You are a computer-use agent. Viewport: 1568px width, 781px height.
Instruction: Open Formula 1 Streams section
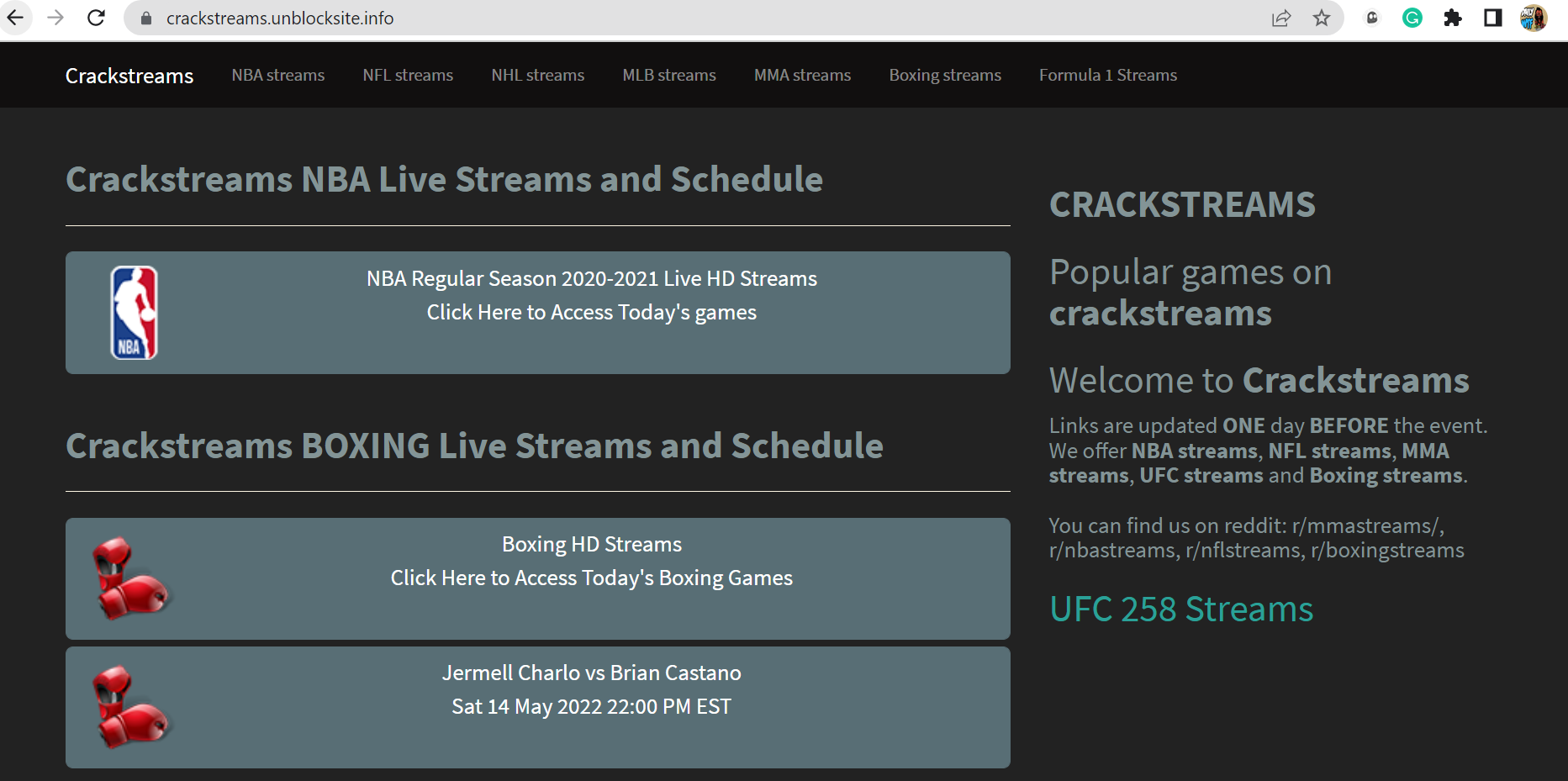[1107, 75]
